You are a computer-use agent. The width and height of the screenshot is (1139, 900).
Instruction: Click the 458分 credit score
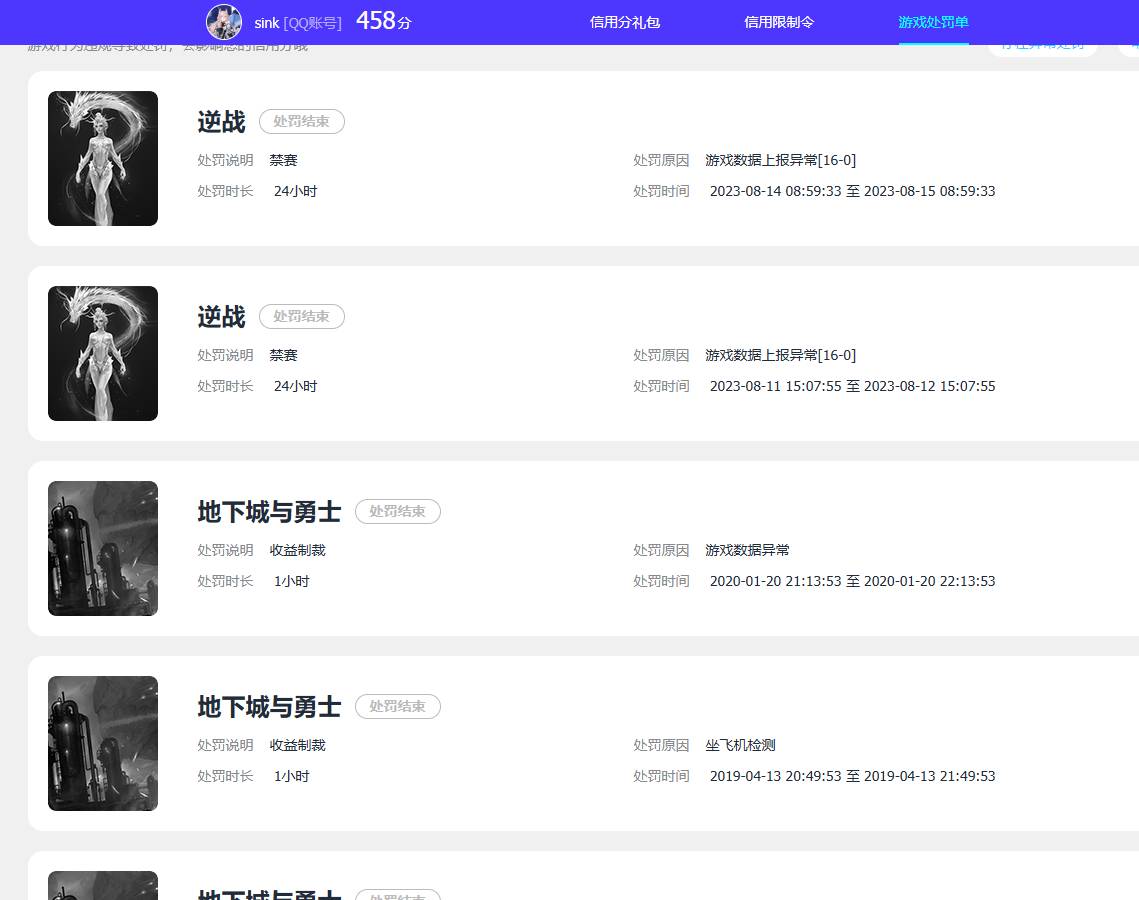383,21
